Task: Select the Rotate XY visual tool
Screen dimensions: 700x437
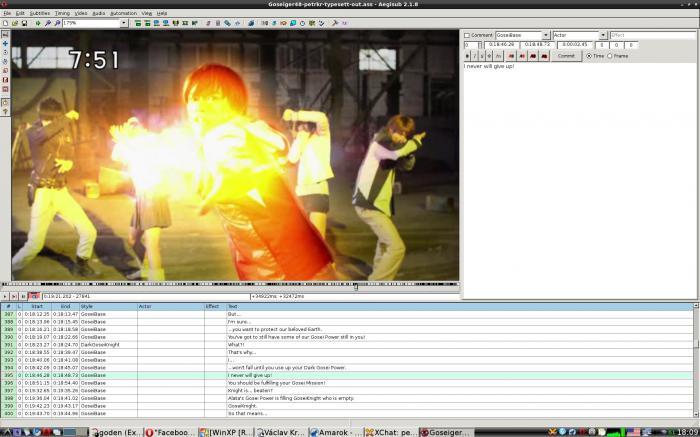Action: [5, 61]
